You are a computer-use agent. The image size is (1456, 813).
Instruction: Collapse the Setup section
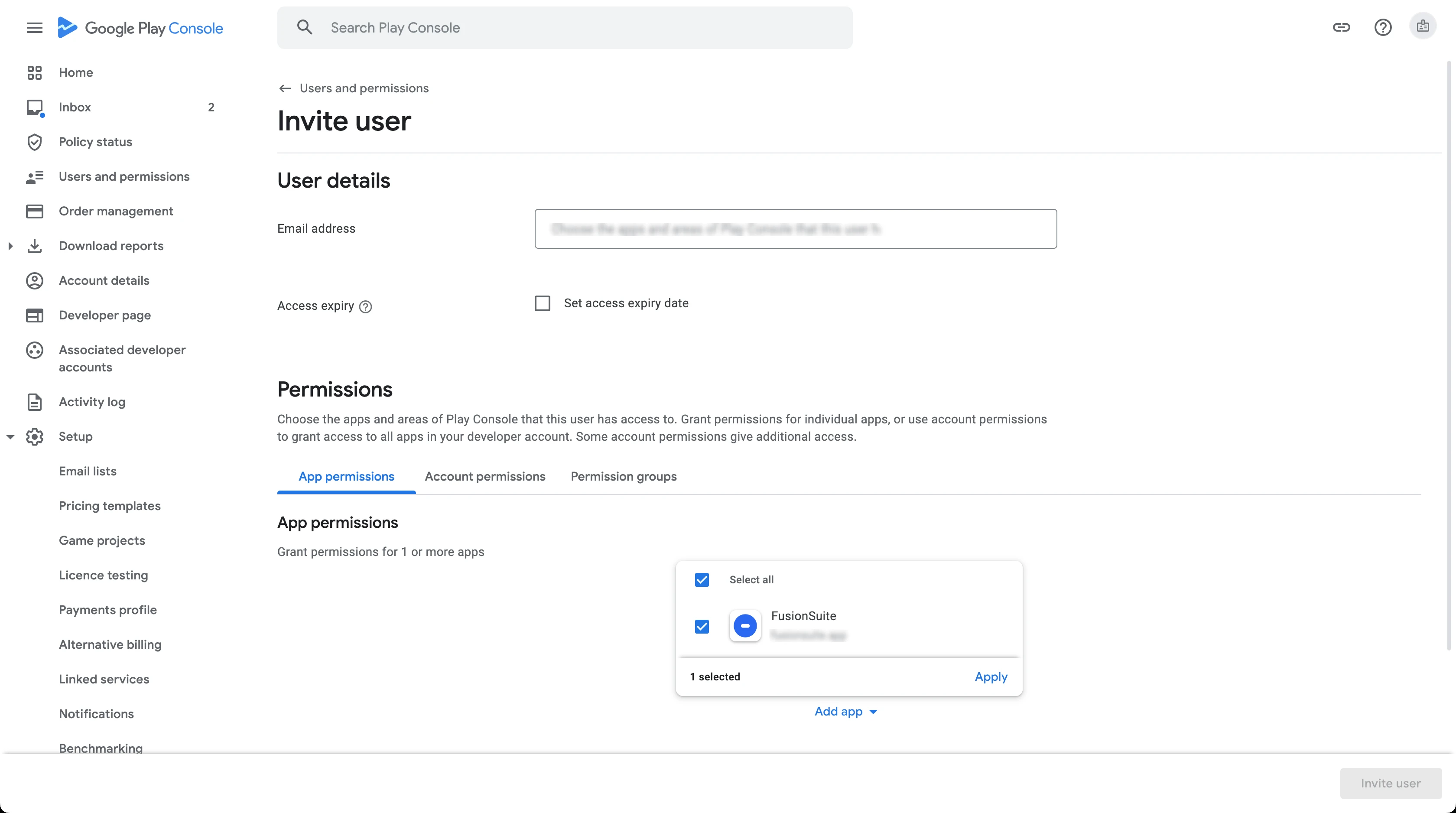[10, 436]
